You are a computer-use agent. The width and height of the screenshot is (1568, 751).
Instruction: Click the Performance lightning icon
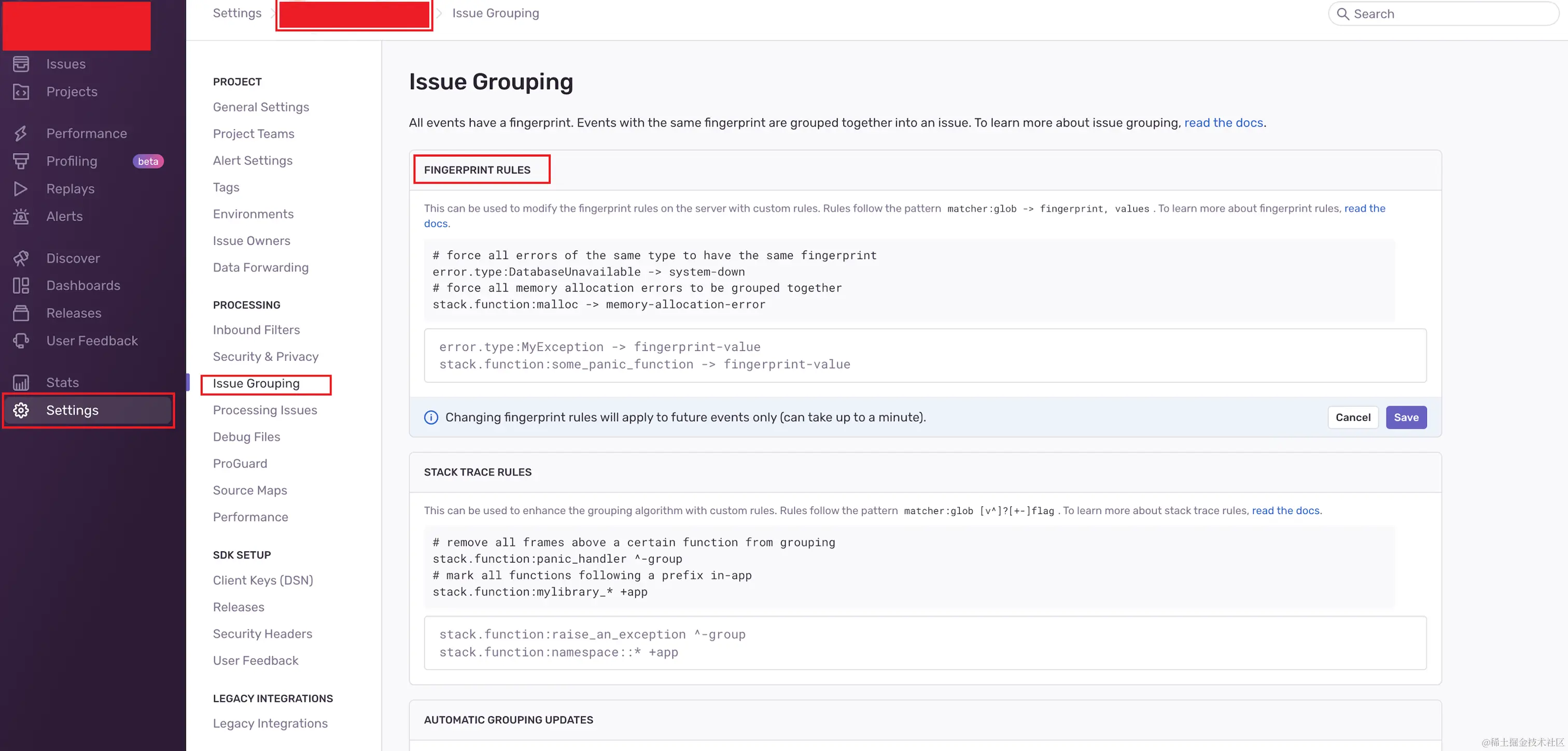click(21, 133)
